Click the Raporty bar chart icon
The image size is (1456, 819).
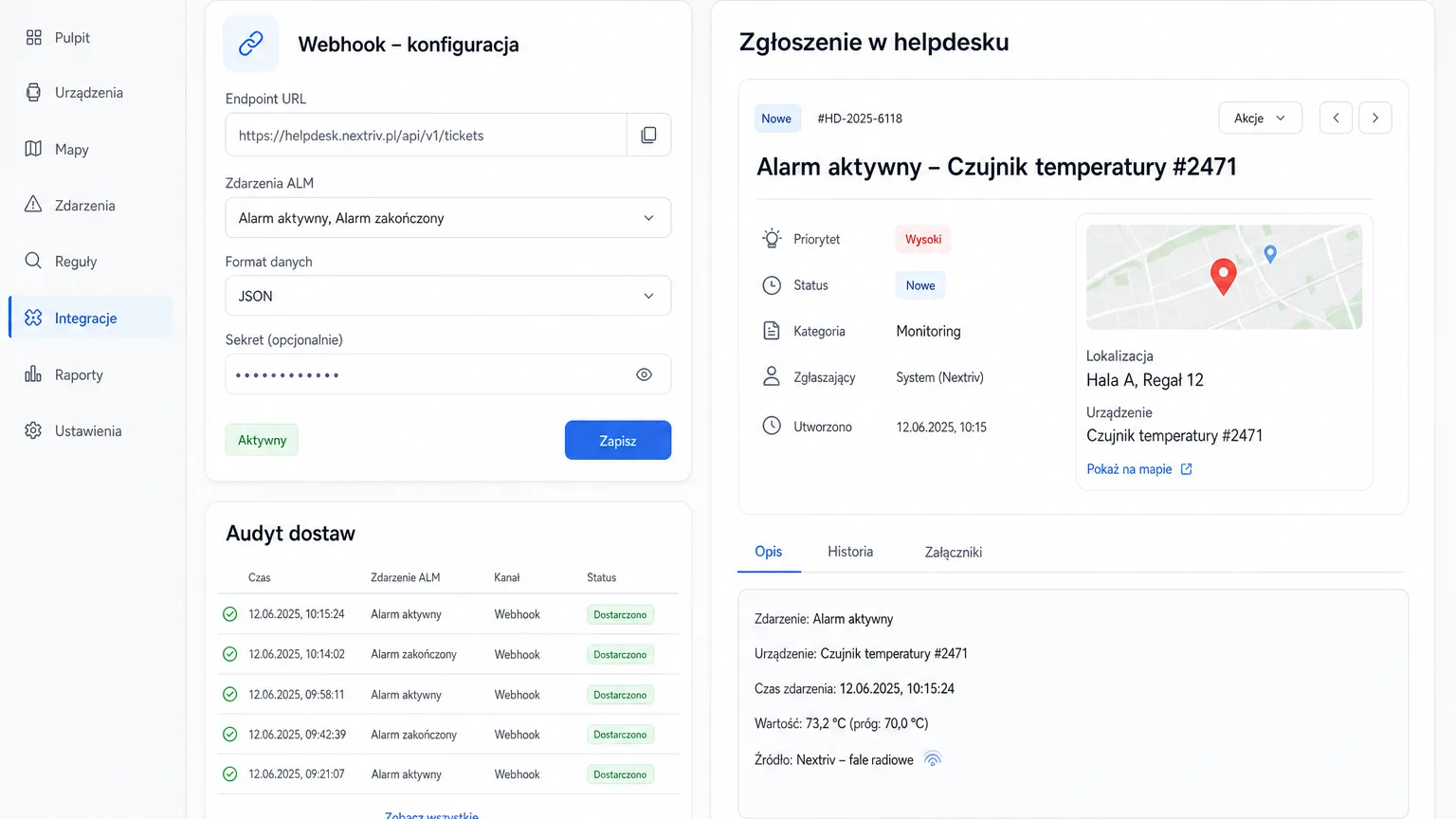[34, 374]
